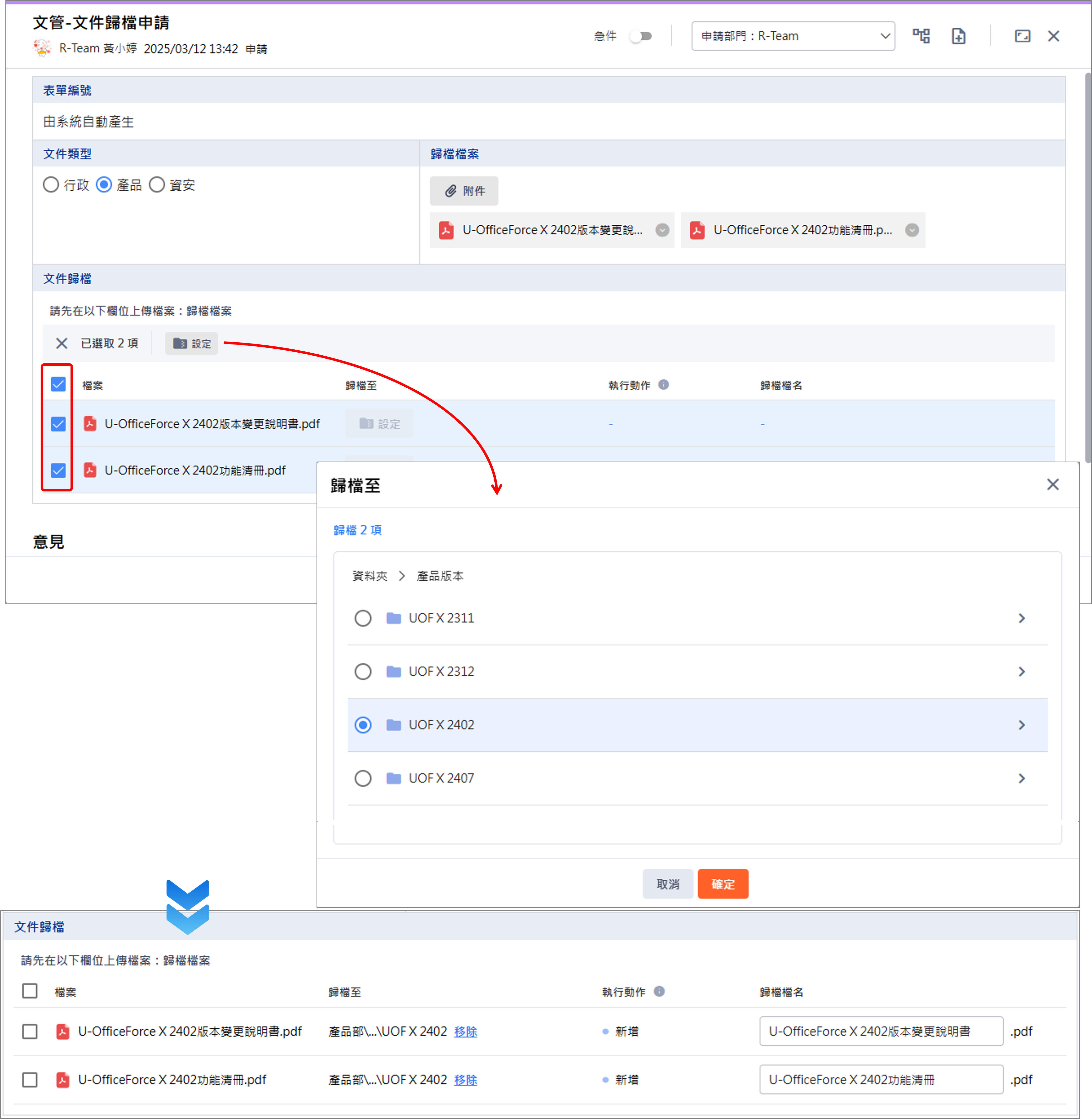This screenshot has height=1119, width=1092.
Task: Click 設定 button in 版本變更說明書.pdf row
Action: point(379,423)
